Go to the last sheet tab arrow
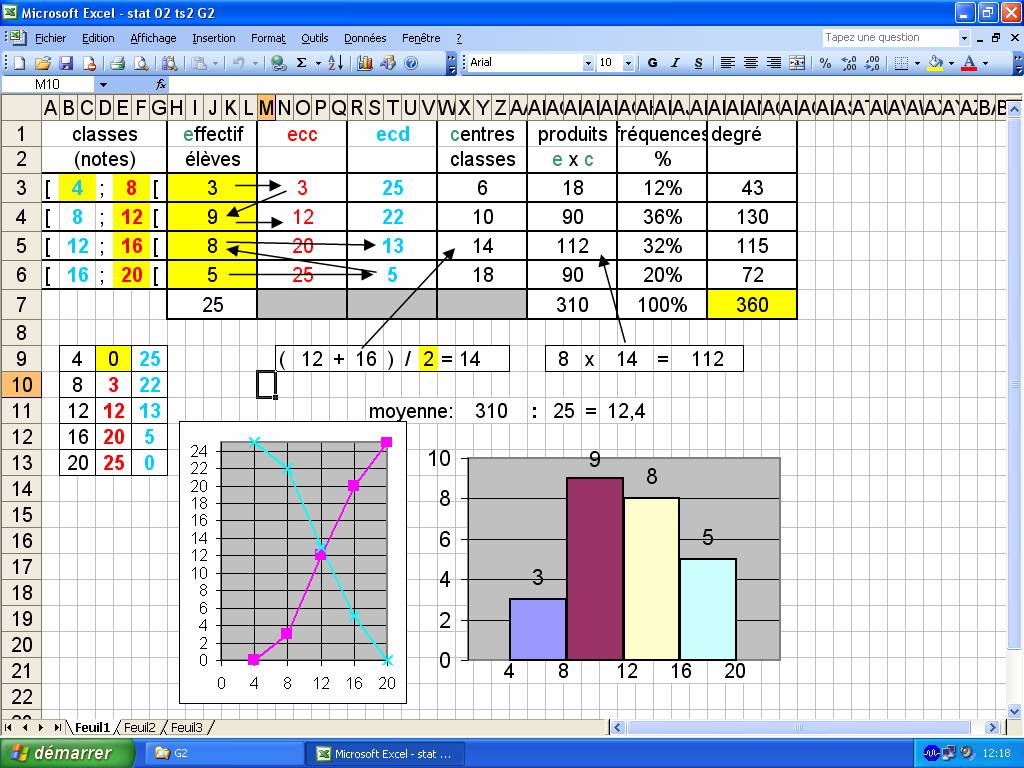1024x768 pixels. (57, 727)
